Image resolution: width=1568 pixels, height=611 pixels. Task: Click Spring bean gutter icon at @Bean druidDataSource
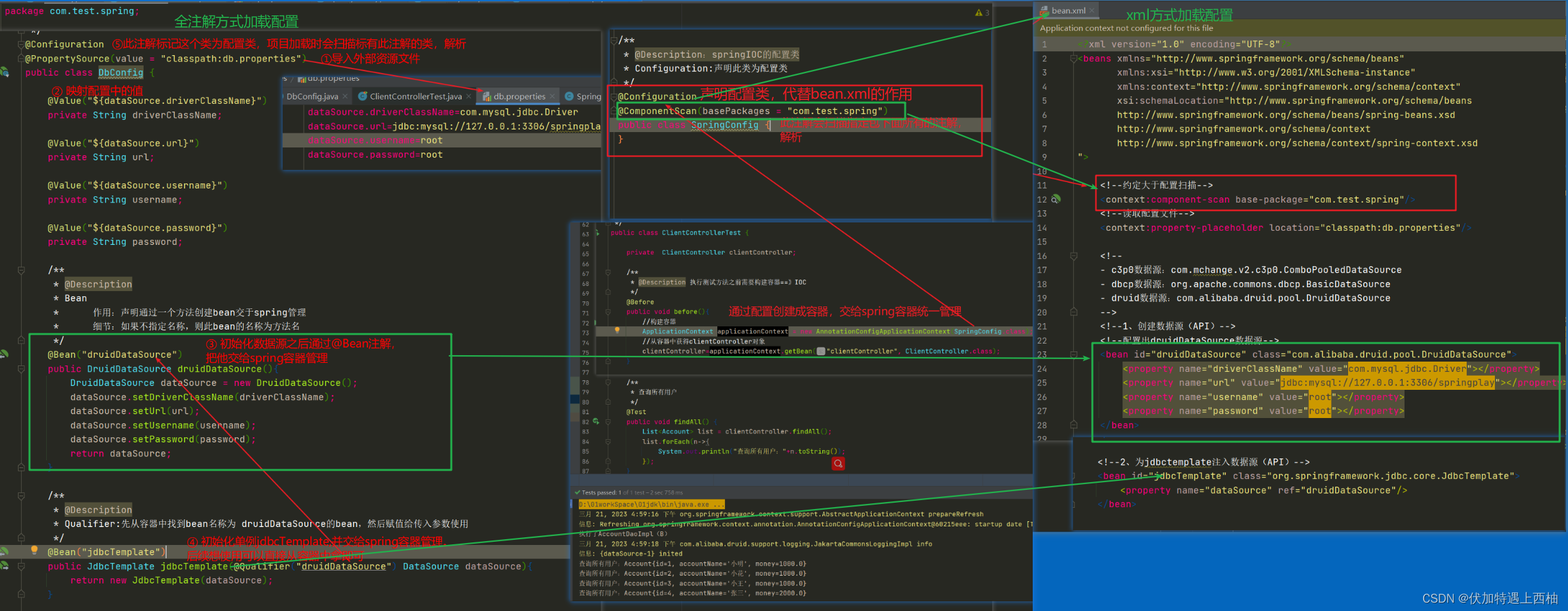click(4, 354)
